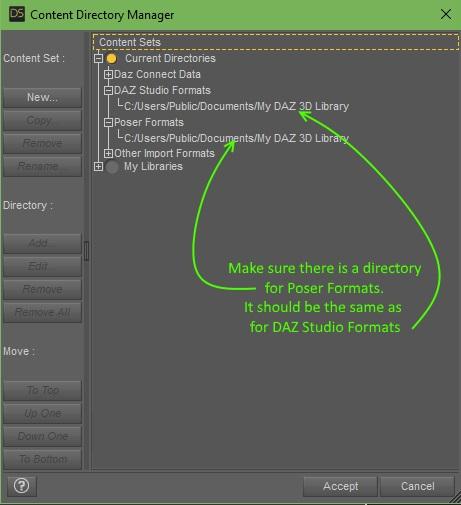461x505 pixels.
Task: Expand the Other Import Formats node
Action: pos(108,153)
